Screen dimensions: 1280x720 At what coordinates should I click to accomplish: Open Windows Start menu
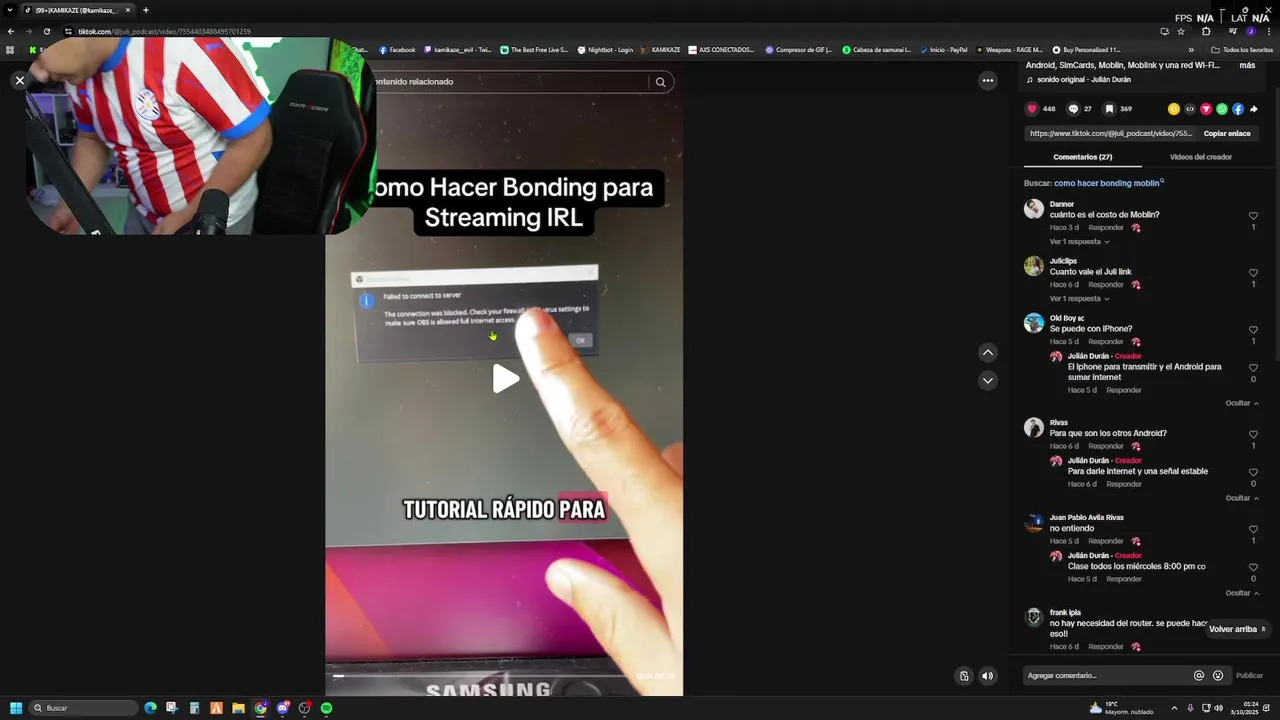[x=16, y=708]
